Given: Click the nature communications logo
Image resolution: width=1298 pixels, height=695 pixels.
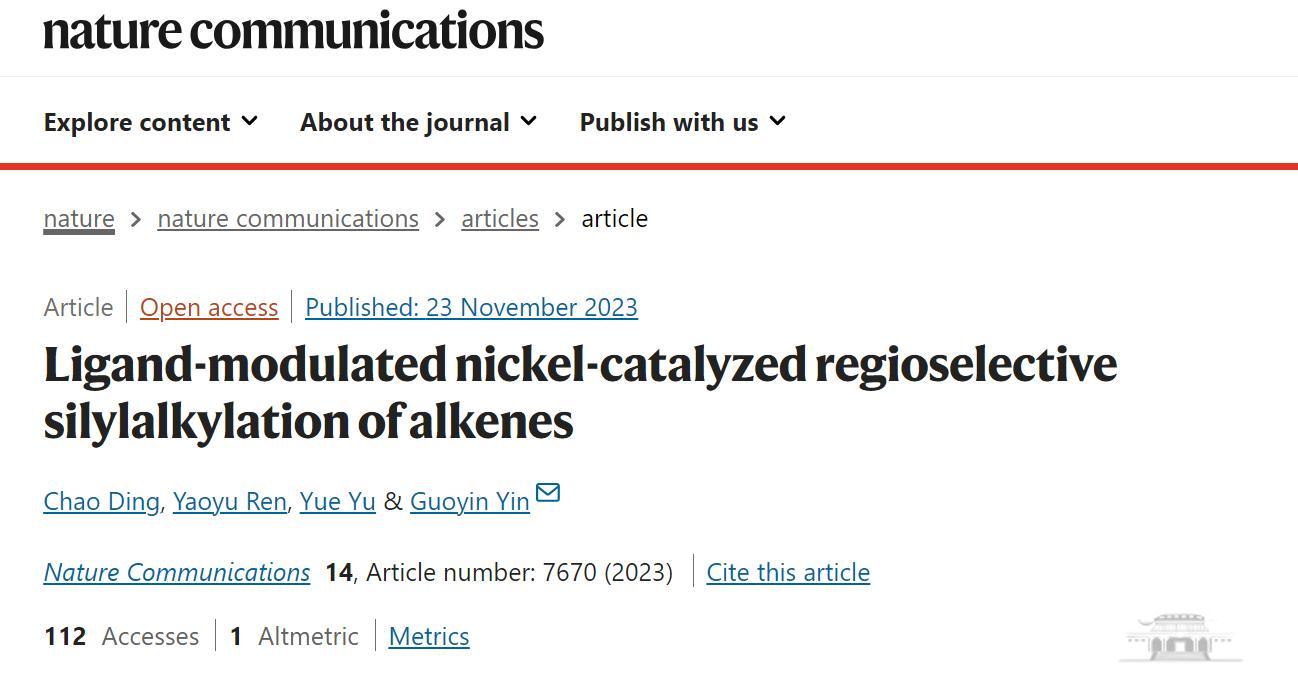Looking at the screenshot, I should [293, 31].
